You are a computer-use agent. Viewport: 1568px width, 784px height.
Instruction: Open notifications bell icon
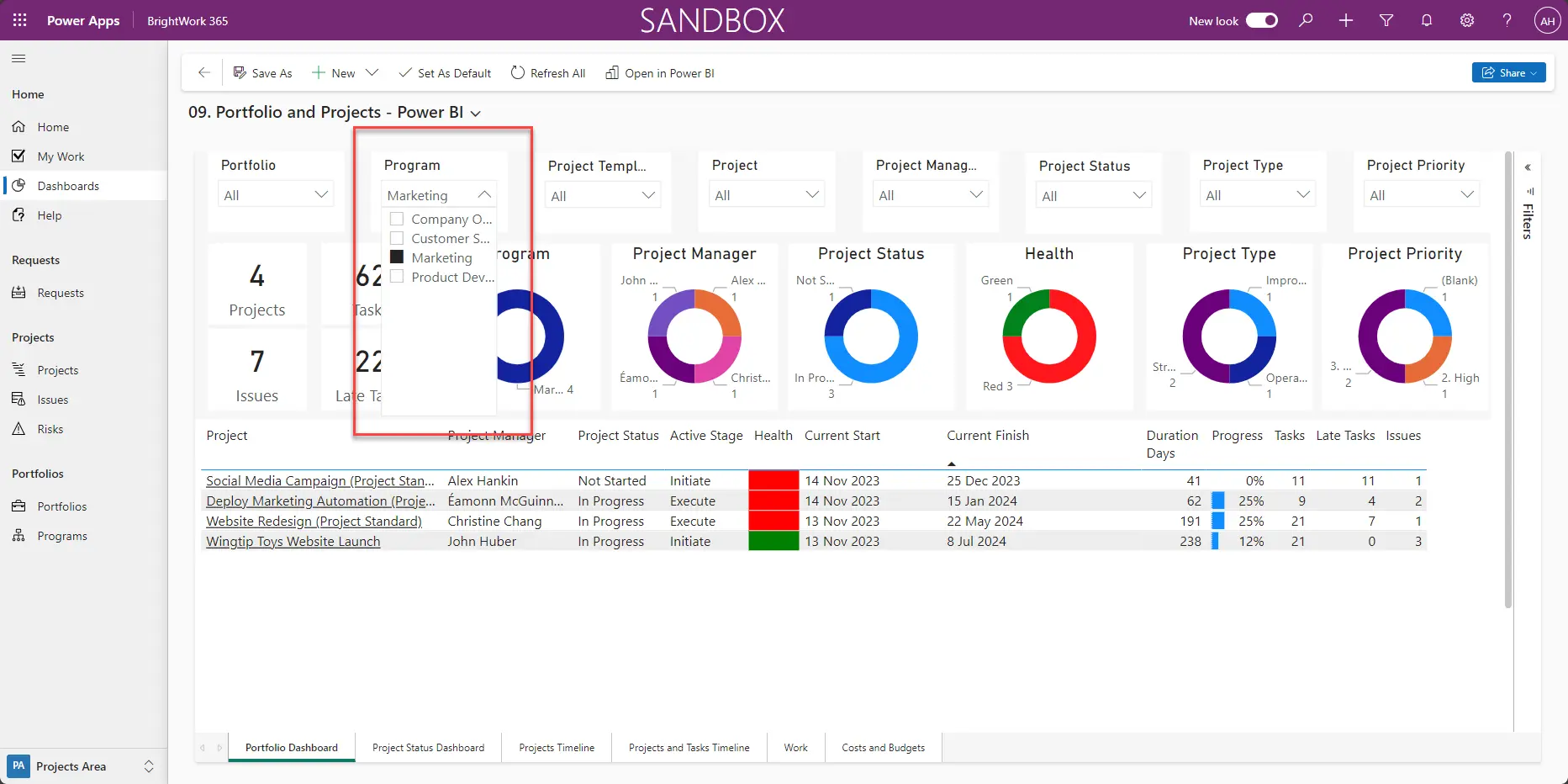tap(1427, 20)
